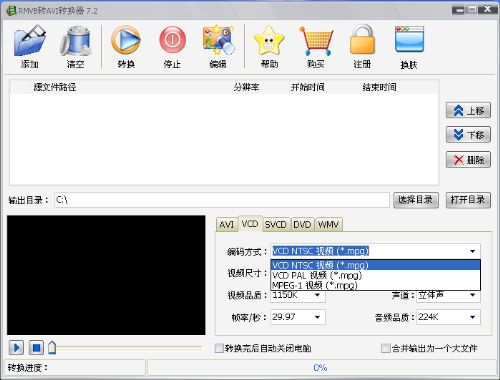Screen dimensions: 500x380
Task: Click the app icon in the title bar
Action: [x=12, y=11]
